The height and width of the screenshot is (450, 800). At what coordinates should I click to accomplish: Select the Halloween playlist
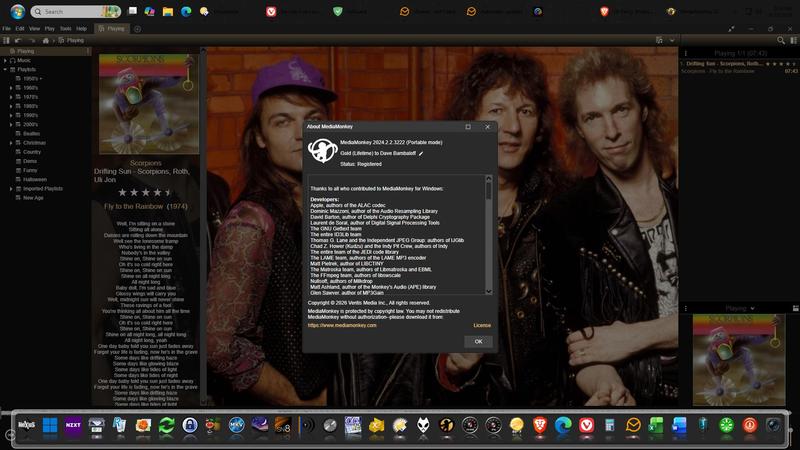pyautogui.click(x=35, y=180)
